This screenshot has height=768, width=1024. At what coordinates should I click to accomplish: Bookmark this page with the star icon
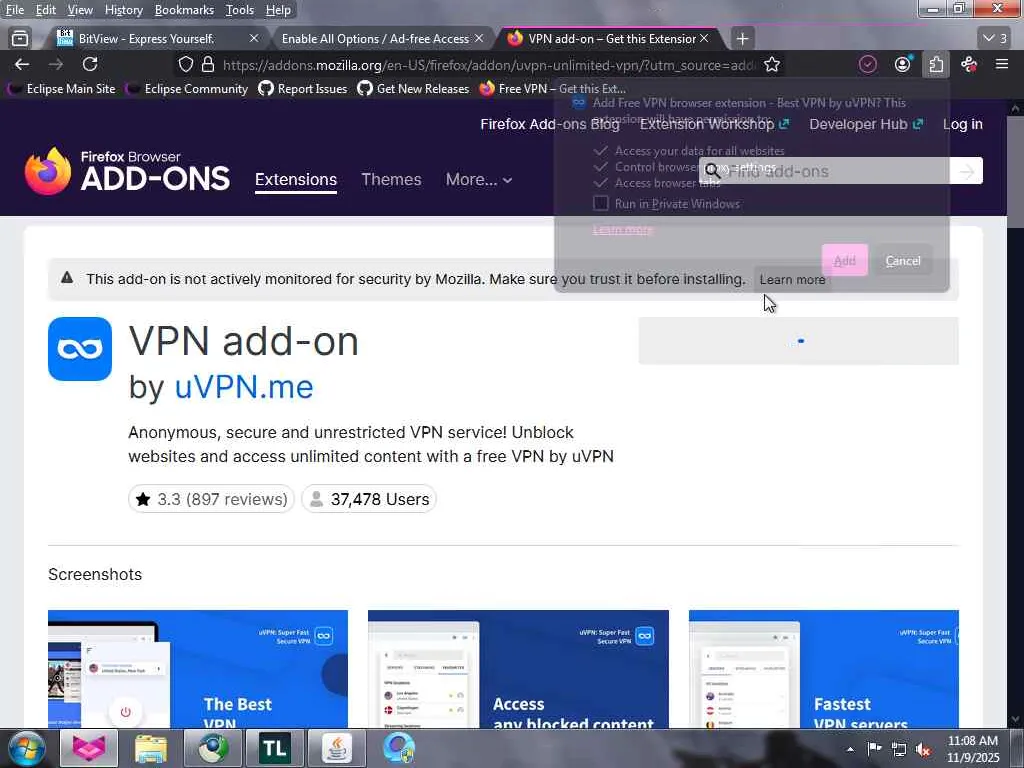(772, 64)
